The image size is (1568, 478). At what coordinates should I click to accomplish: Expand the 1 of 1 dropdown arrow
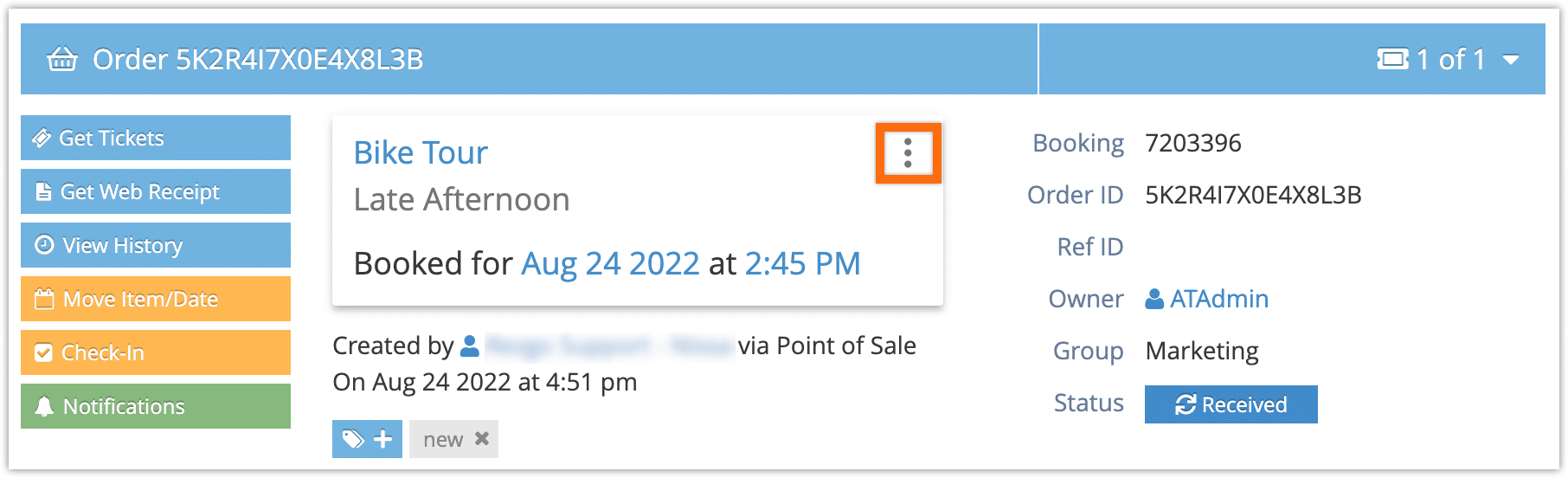click(x=1512, y=60)
